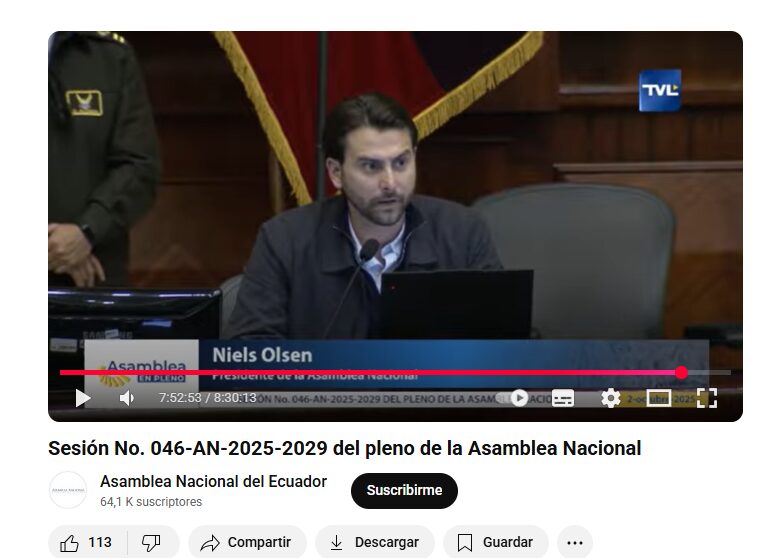
Task: Open the player settings gear
Action: pos(610,398)
